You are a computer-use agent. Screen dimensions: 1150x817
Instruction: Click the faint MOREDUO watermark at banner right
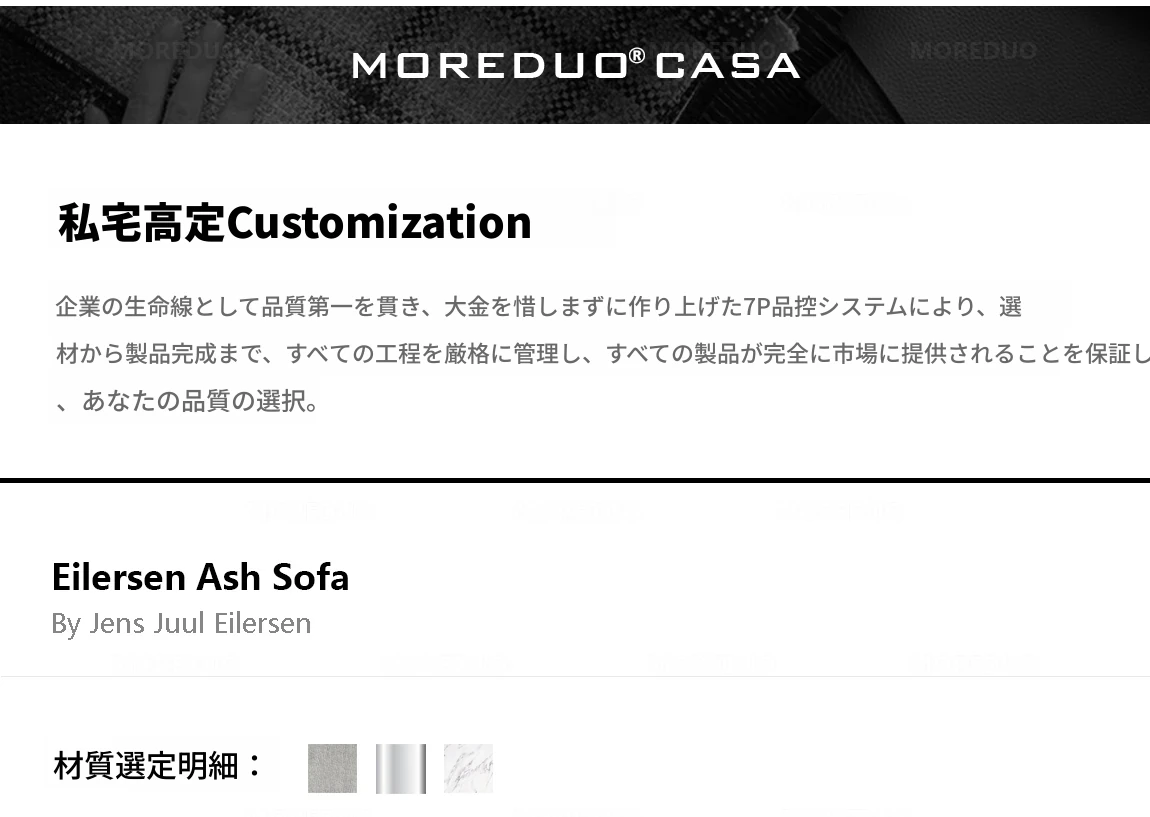[x=972, y=50]
